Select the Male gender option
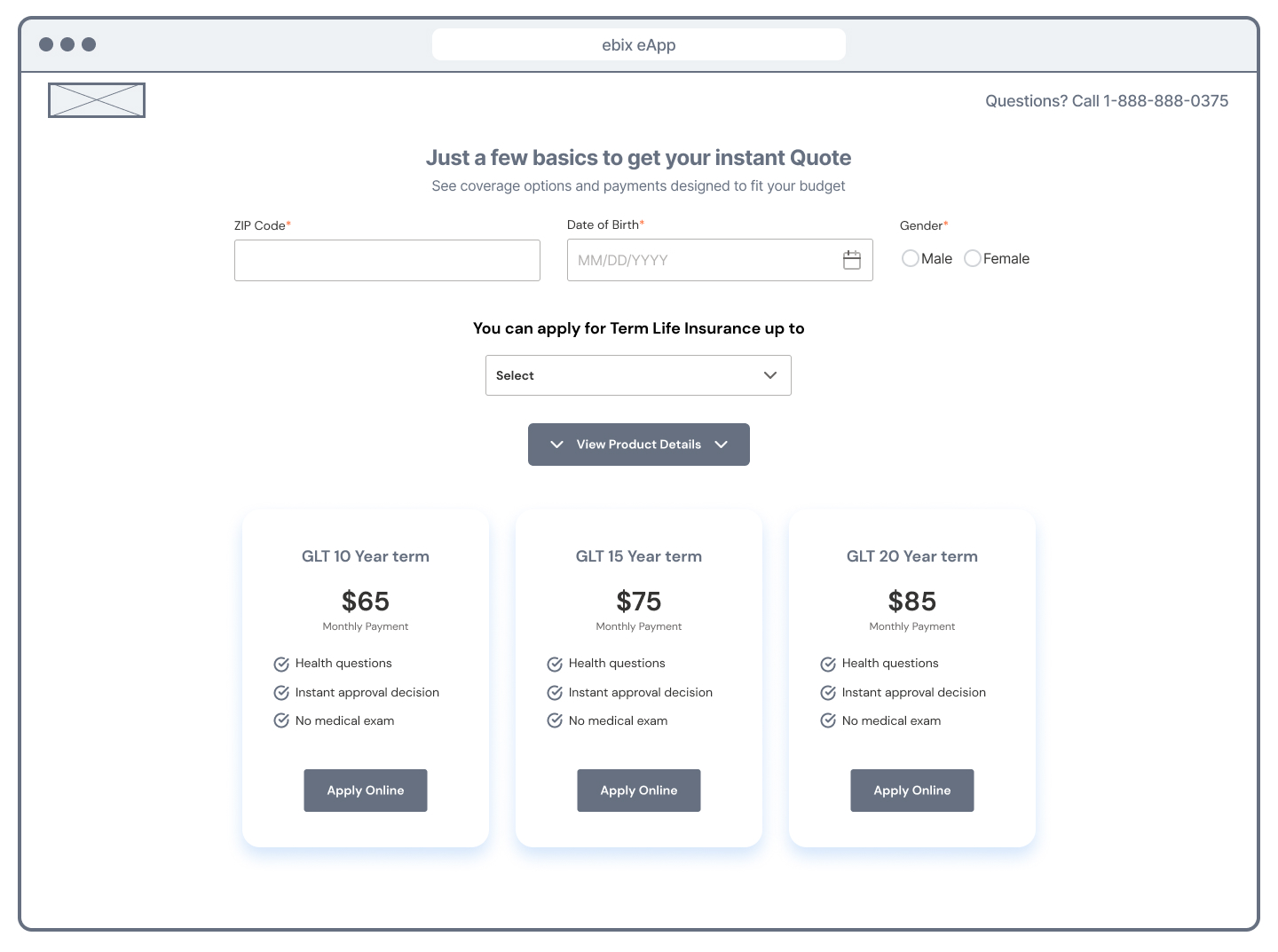The image size is (1278, 952). (x=911, y=258)
